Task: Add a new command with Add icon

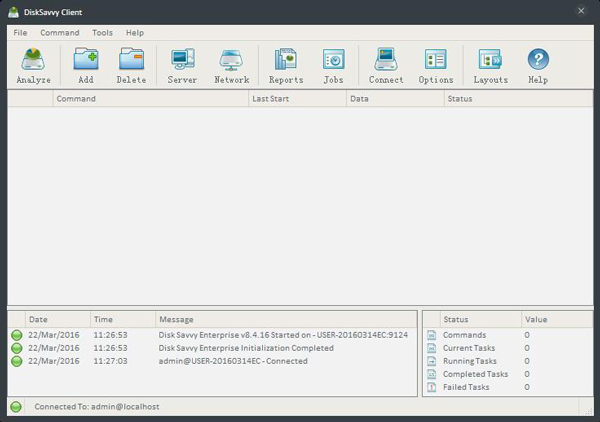Action: [x=86, y=59]
